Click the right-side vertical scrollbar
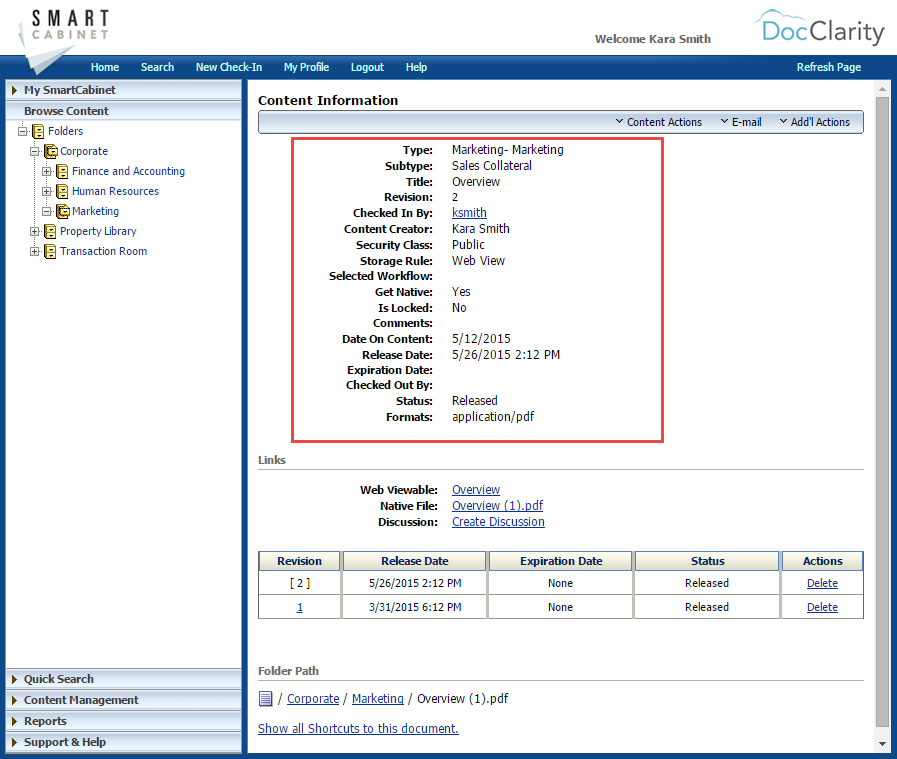 [x=882, y=400]
